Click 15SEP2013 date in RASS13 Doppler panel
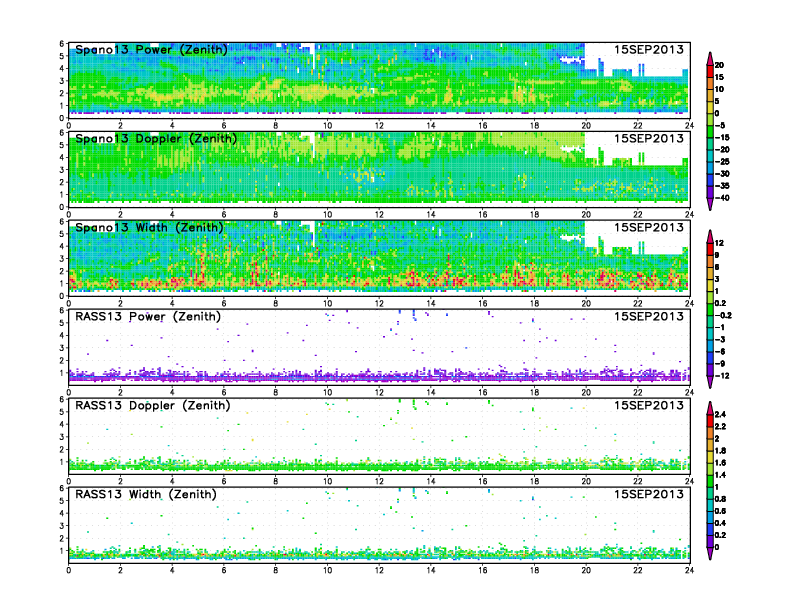Viewport: 792px width, 612px height. 649,405
